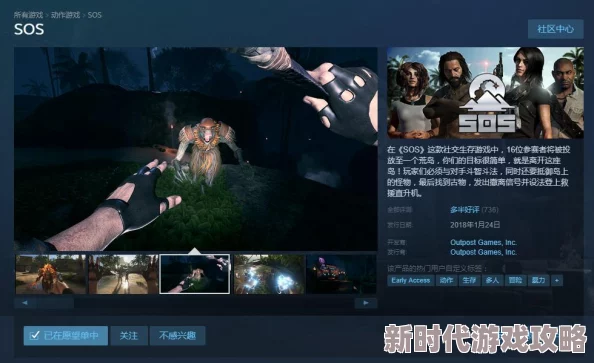Click the screenshot strip scrollbar handle

pos(55,303)
